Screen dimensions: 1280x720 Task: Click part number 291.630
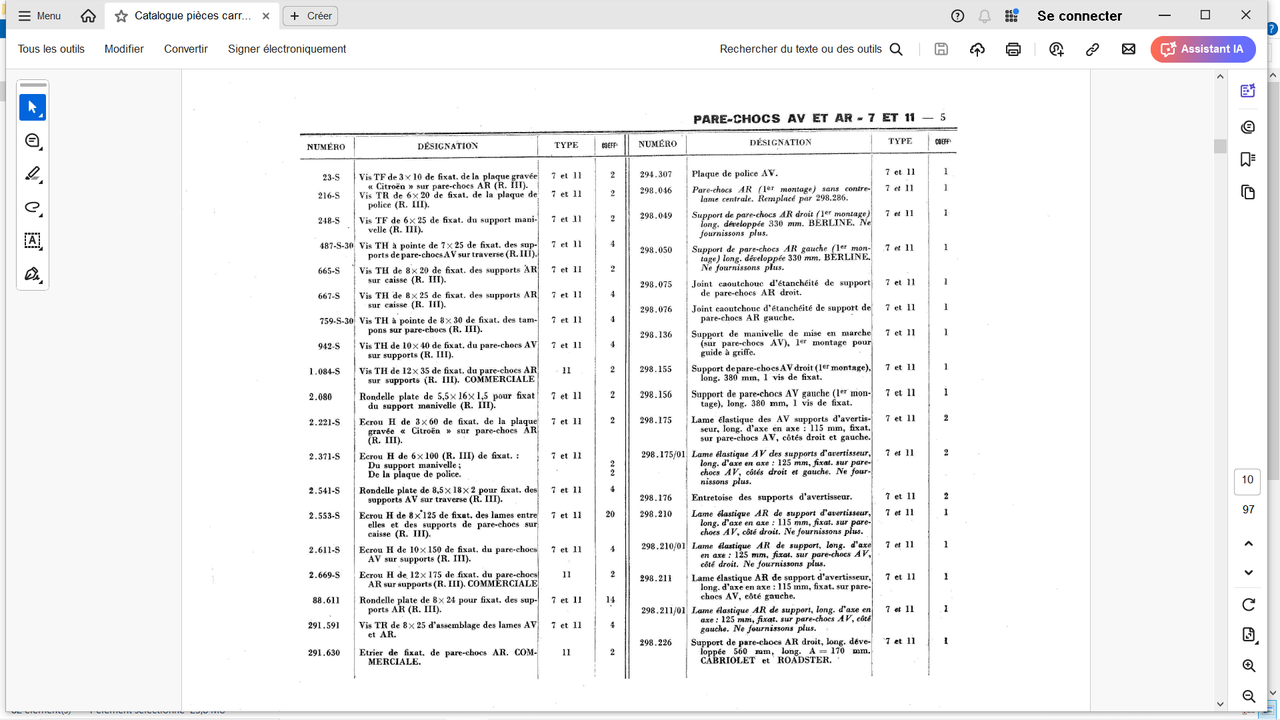tap(324, 653)
